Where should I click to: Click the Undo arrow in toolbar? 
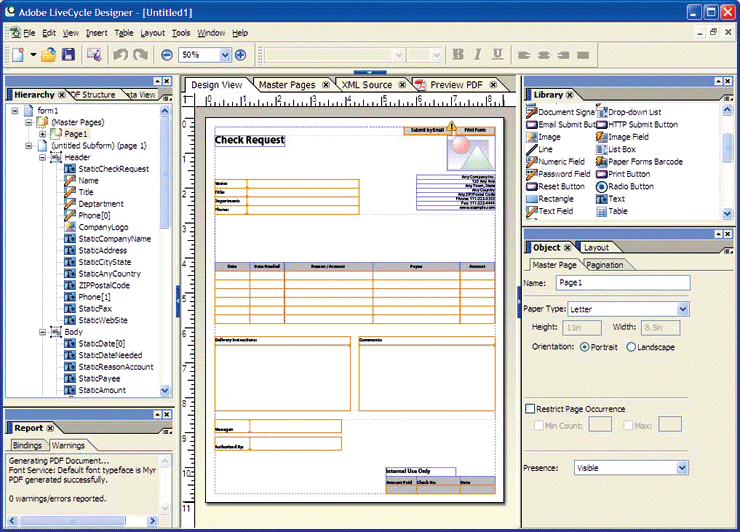coord(121,55)
